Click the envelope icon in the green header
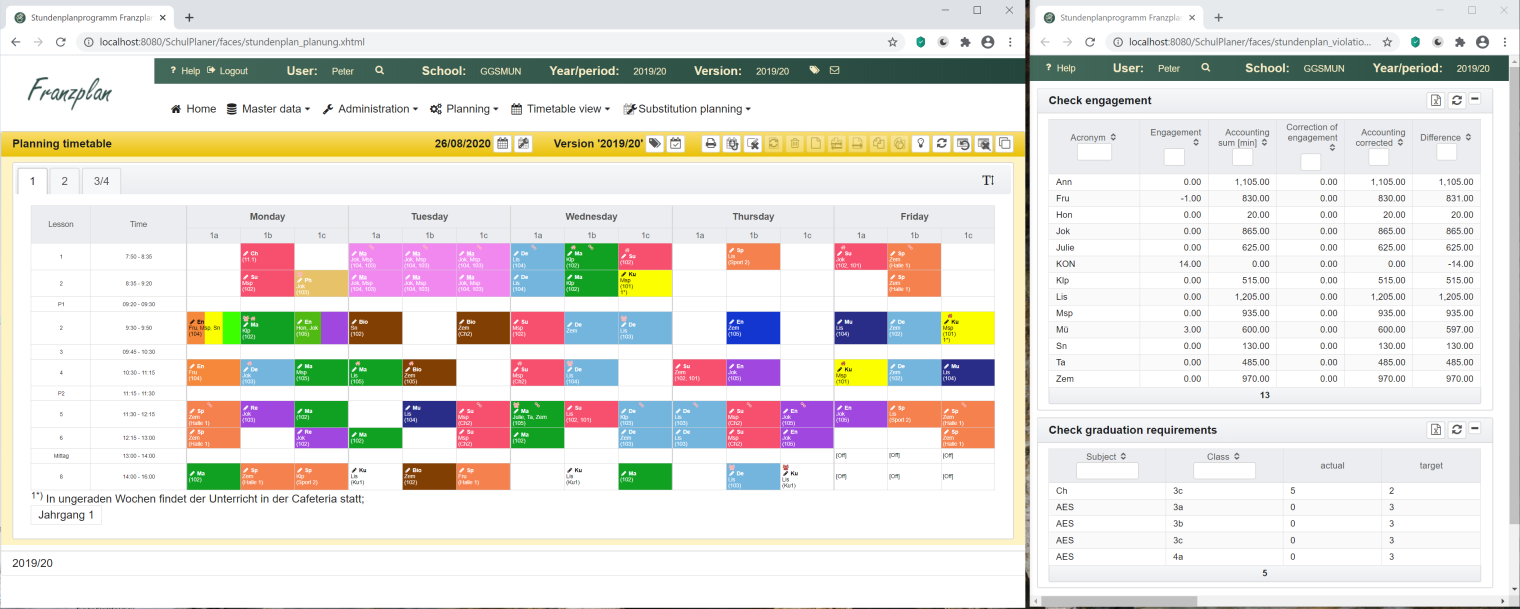The height and width of the screenshot is (609, 1520). tap(834, 71)
